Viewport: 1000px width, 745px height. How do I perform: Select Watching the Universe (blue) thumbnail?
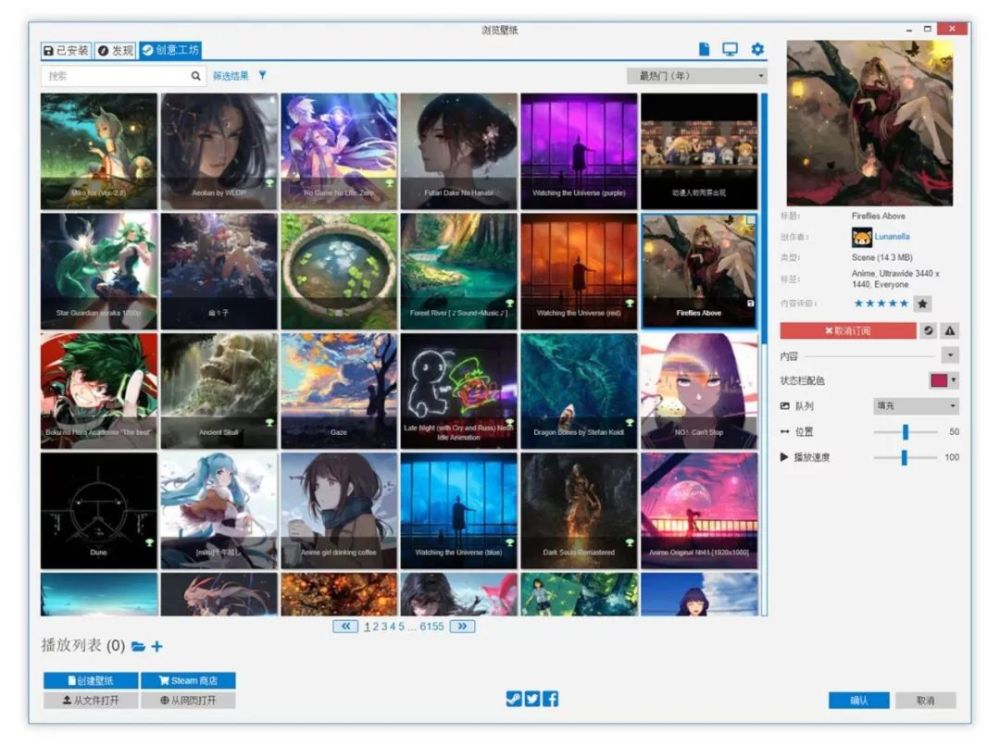click(459, 511)
